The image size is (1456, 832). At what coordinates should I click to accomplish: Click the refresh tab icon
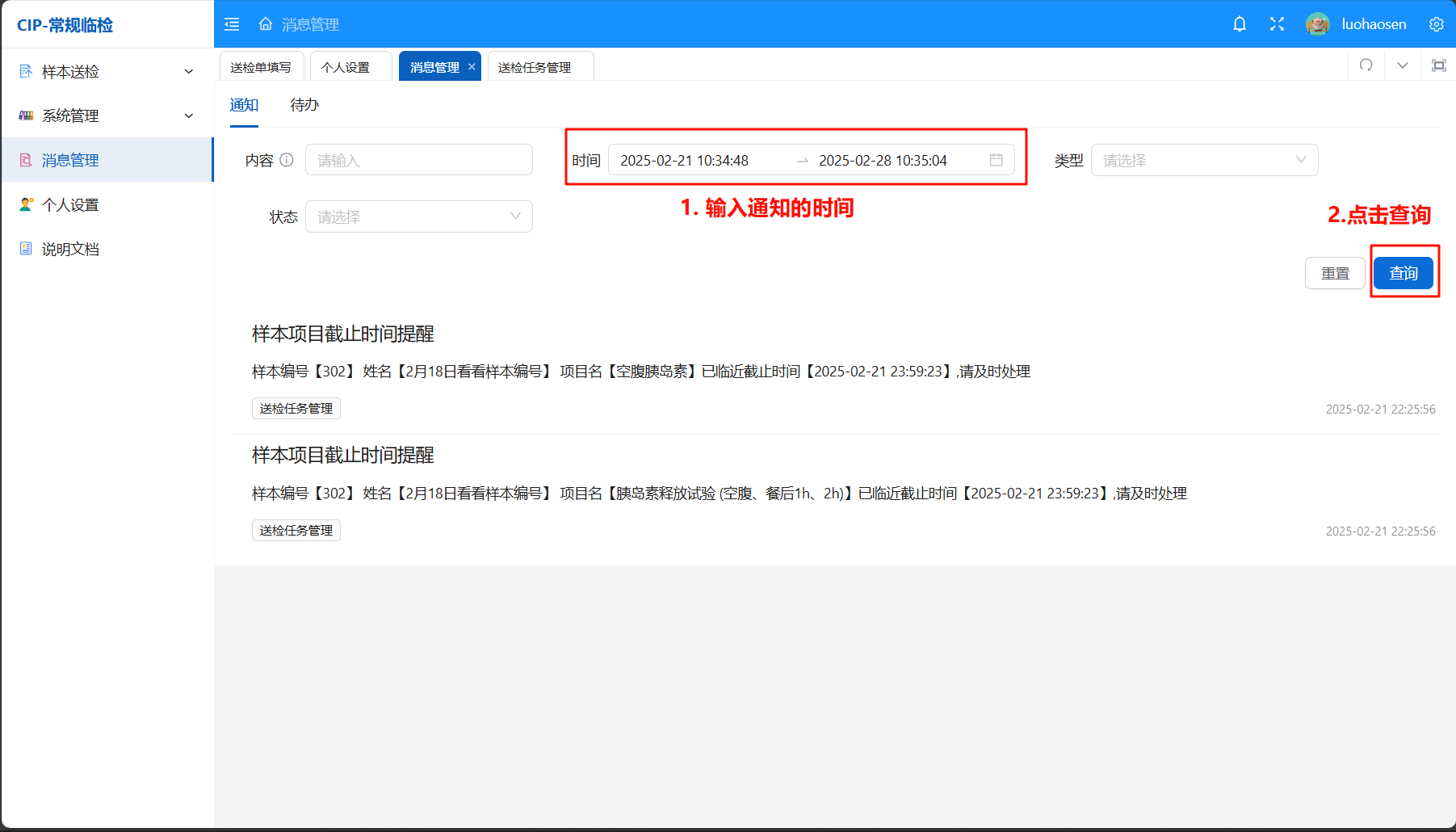point(1366,65)
